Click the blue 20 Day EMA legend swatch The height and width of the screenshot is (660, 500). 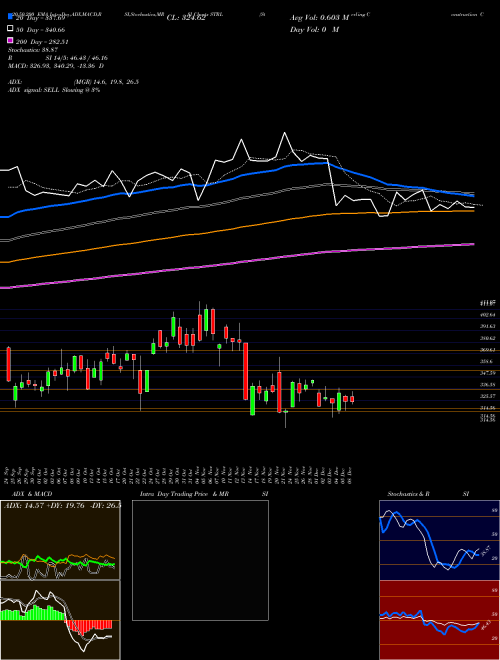click(10, 17)
